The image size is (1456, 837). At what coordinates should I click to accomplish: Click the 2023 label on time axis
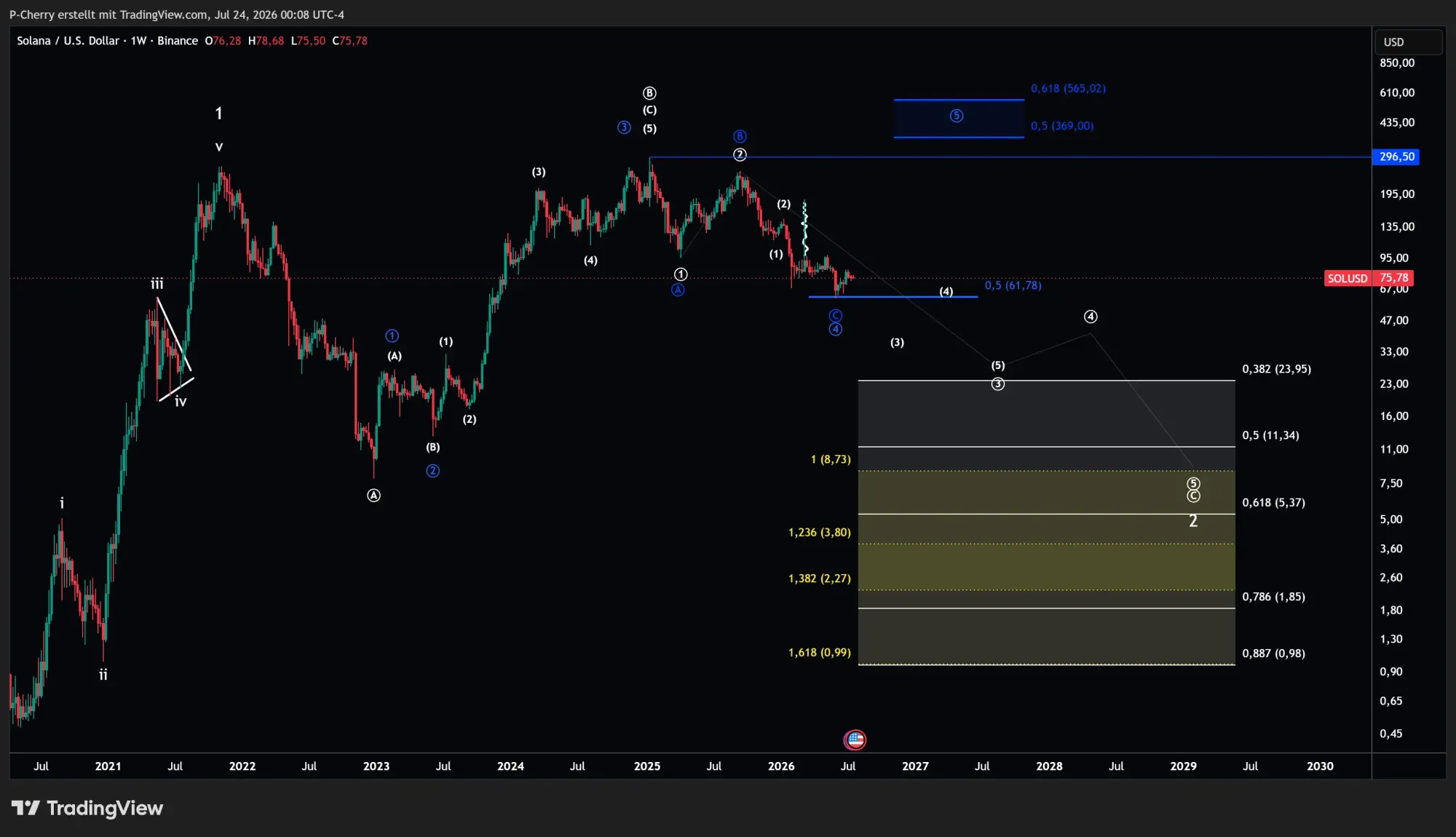pyautogui.click(x=376, y=766)
